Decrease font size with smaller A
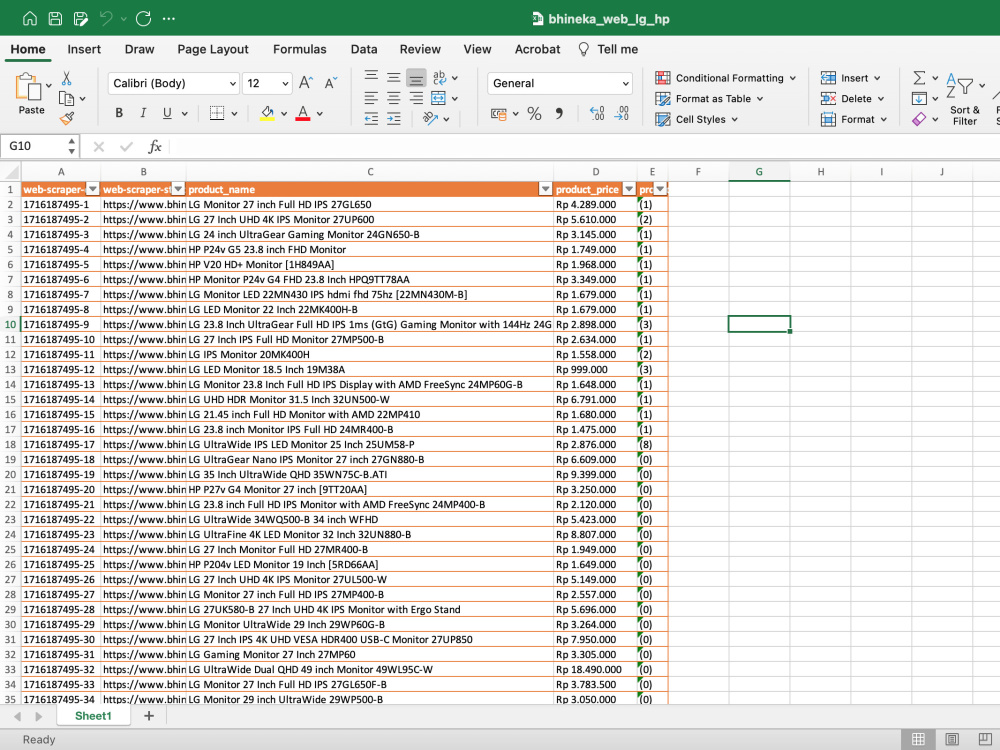1000x750 pixels. point(330,83)
